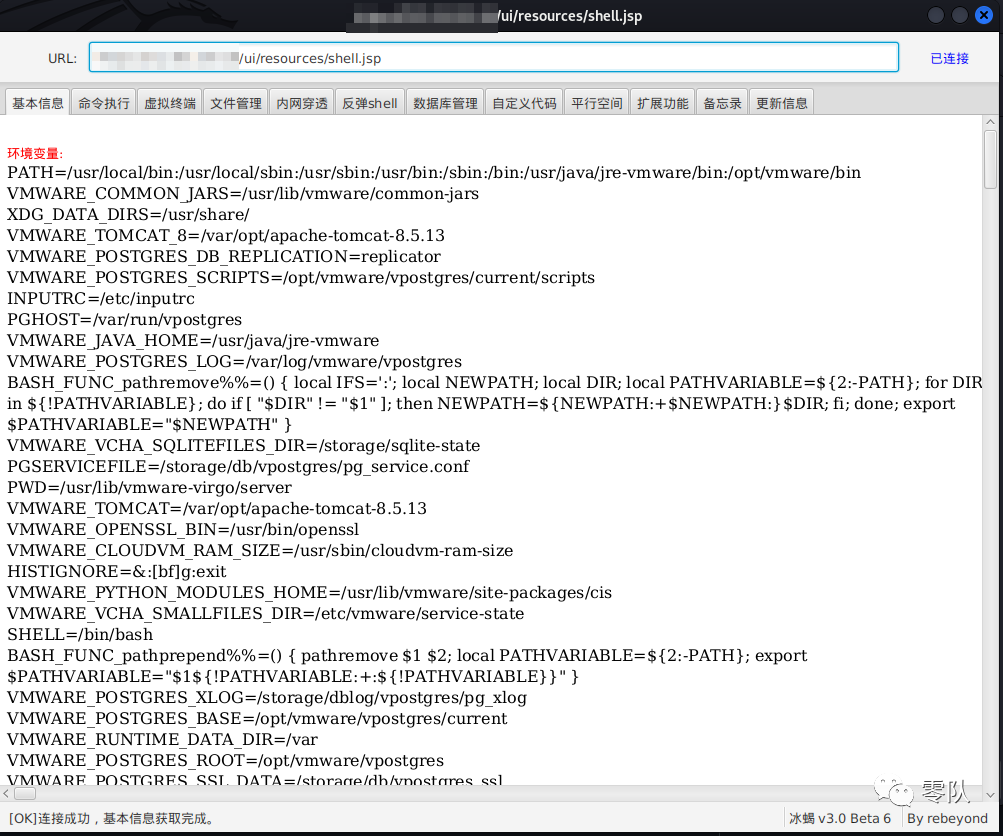The image size is (1003, 836).
Task: Click the VMWARE_POSTGRES_DB_REPLICATION=replicator line
Action: 224,256
